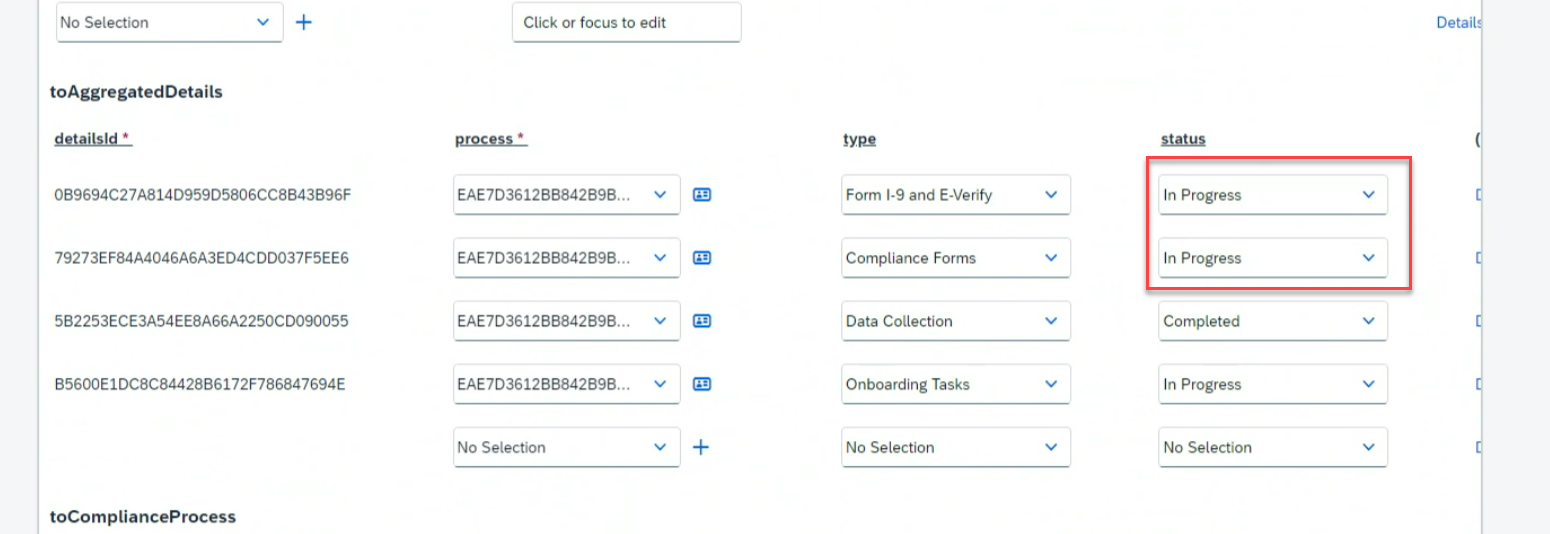Open card icon for Compliance Forms row process

[702, 258]
